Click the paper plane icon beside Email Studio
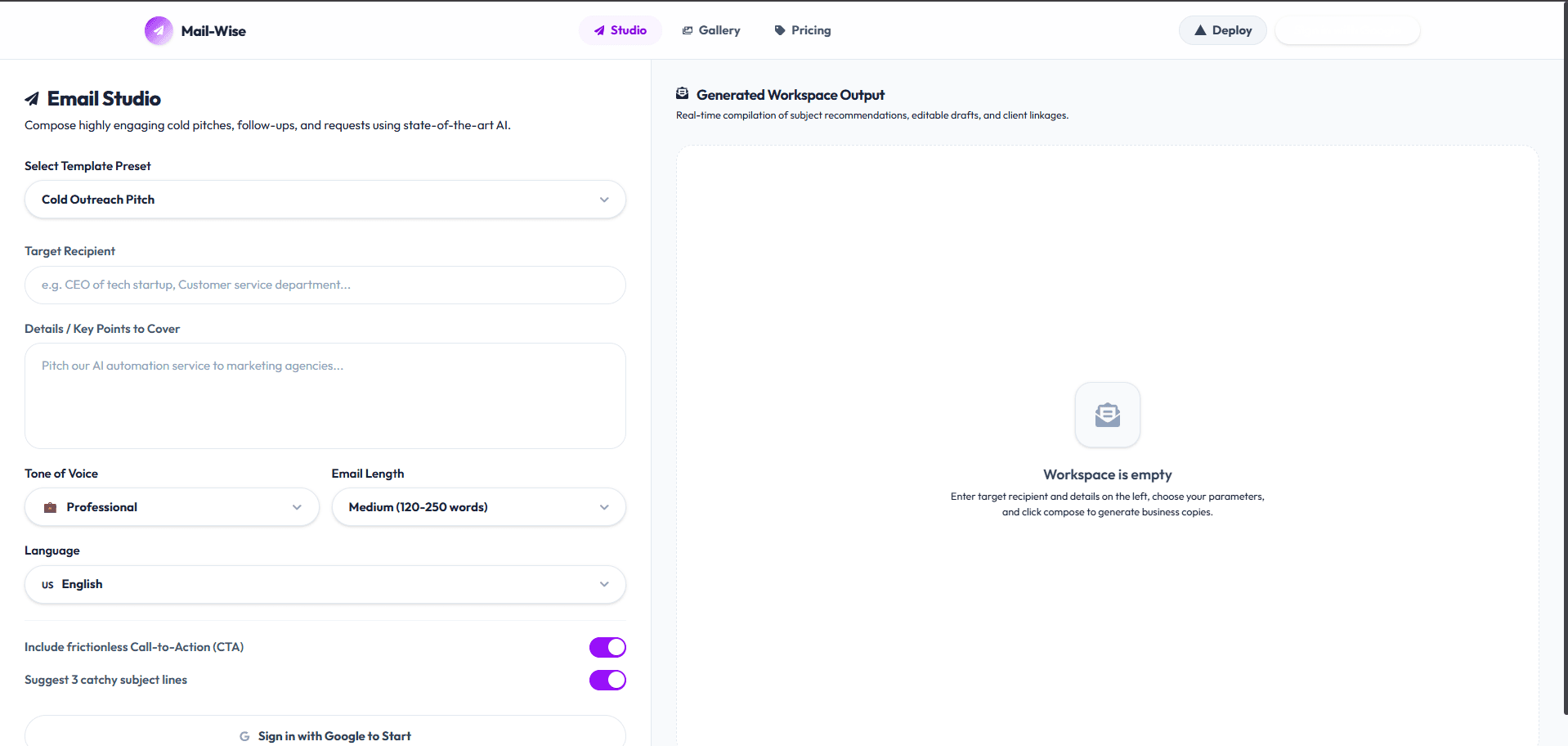Viewport: 1568px width, 746px height. [32, 99]
